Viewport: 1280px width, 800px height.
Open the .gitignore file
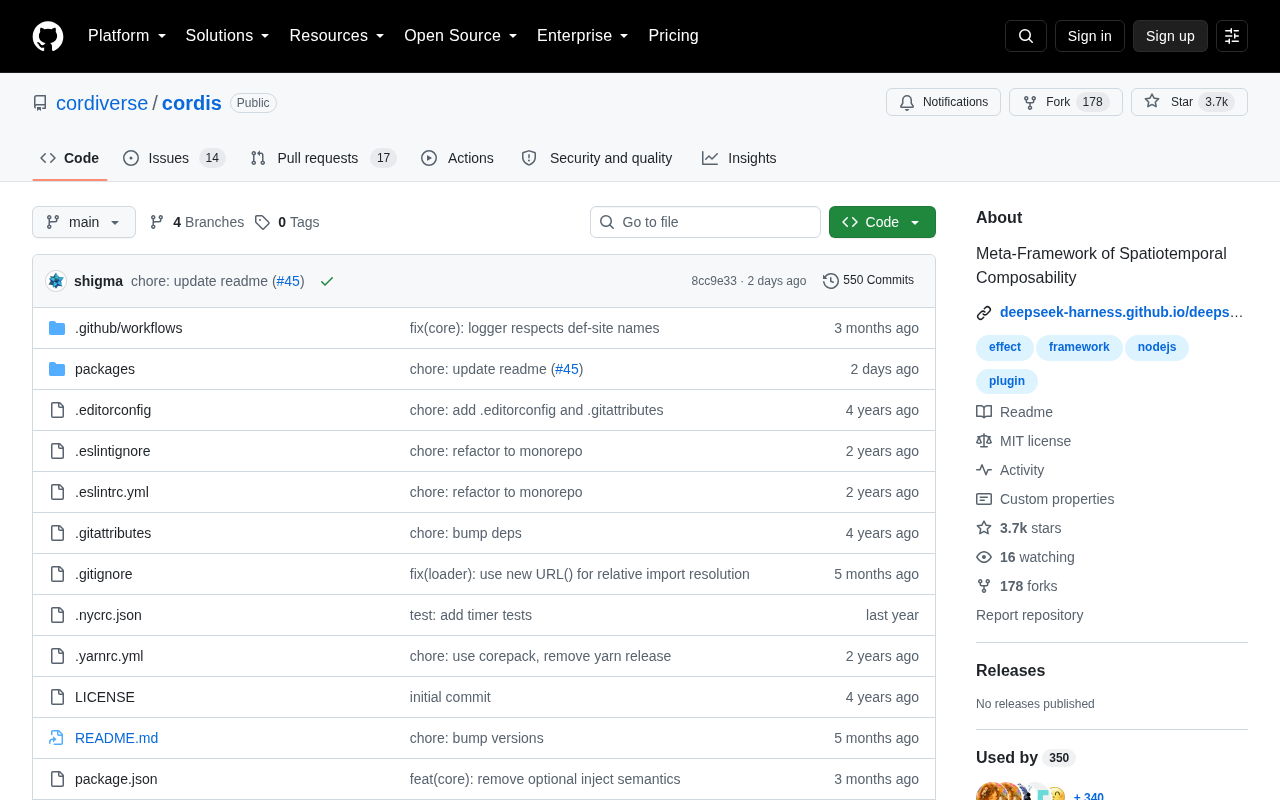click(104, 574)
